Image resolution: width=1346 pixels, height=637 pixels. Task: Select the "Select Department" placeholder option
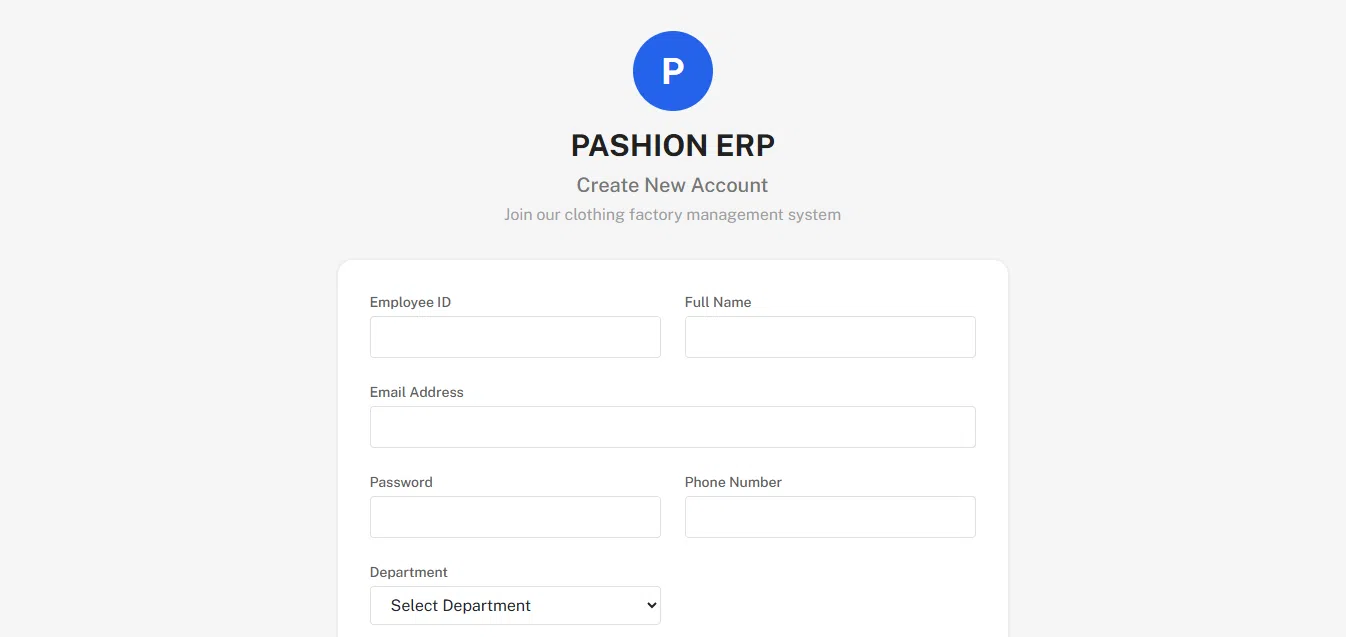pyautogui.click(x=460, y=605)
